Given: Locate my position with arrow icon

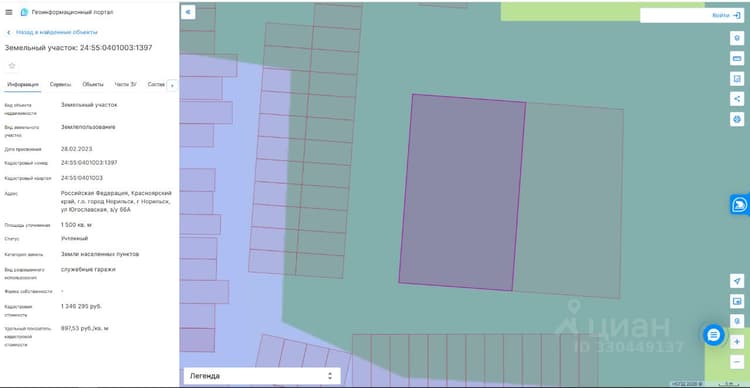Looking at the screenshot, I should (737, 281).
